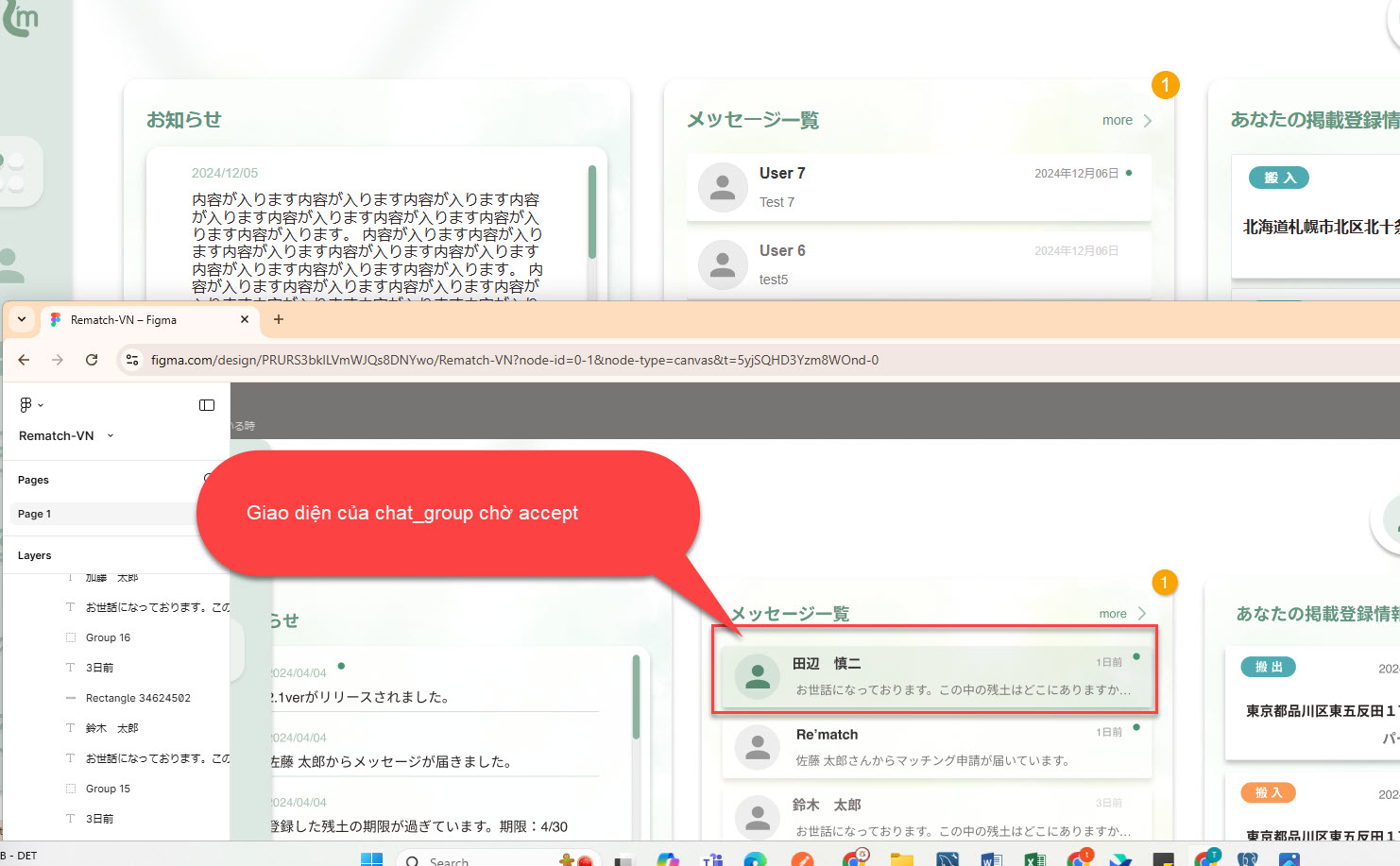The height and width of the screenshot is (866, 1400).
Task: Click the Group 16 layer frame icon
Action: [x=71, y=637]
